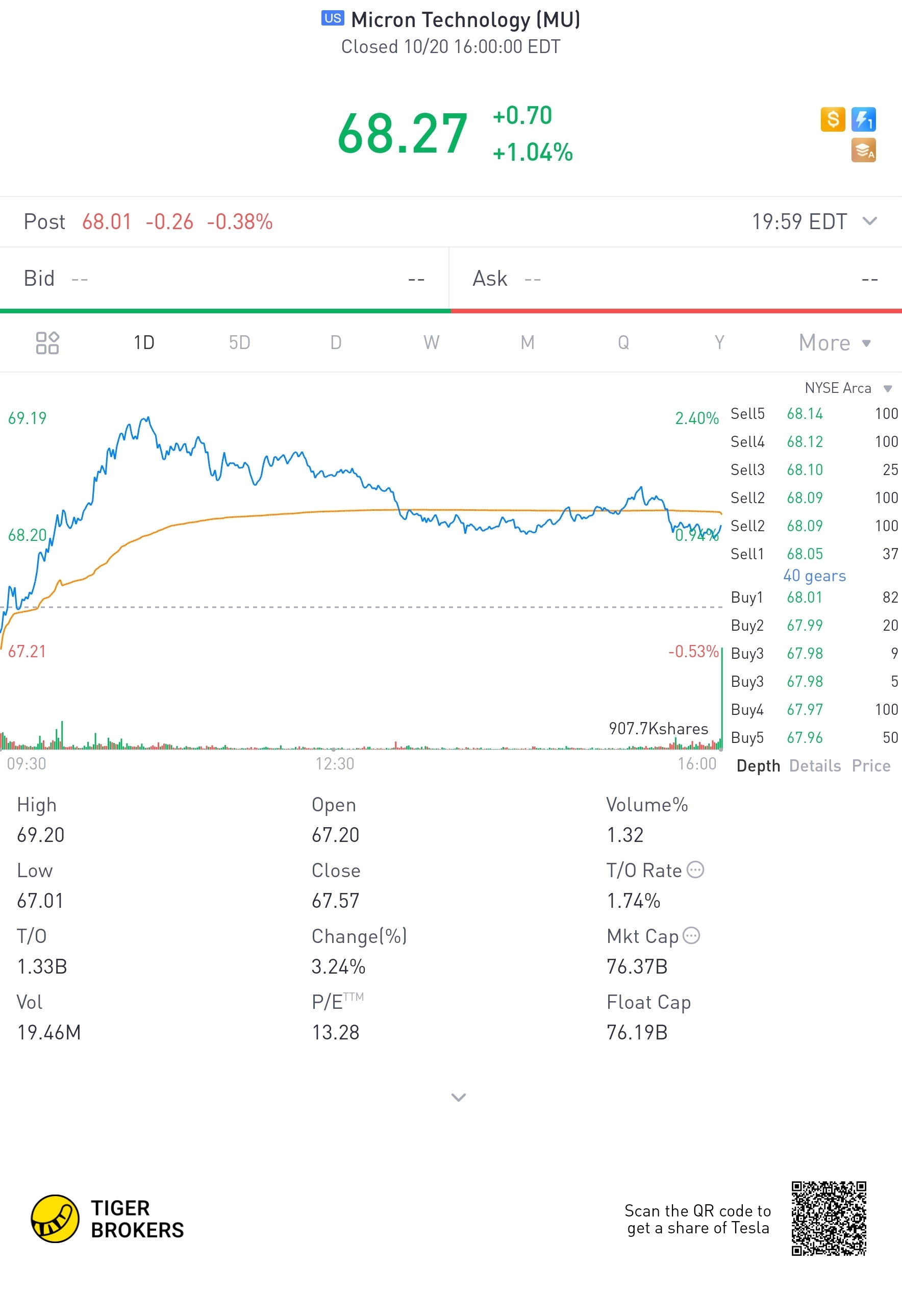Tap the Micron Technology (MU) title
902x1316 pixels.
point(465,20)
